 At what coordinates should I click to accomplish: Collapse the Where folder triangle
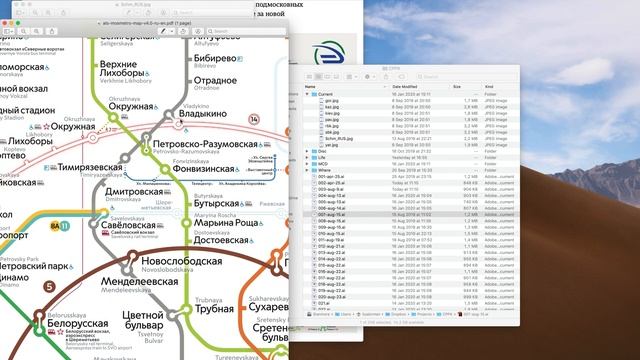[x=307, y=170]
